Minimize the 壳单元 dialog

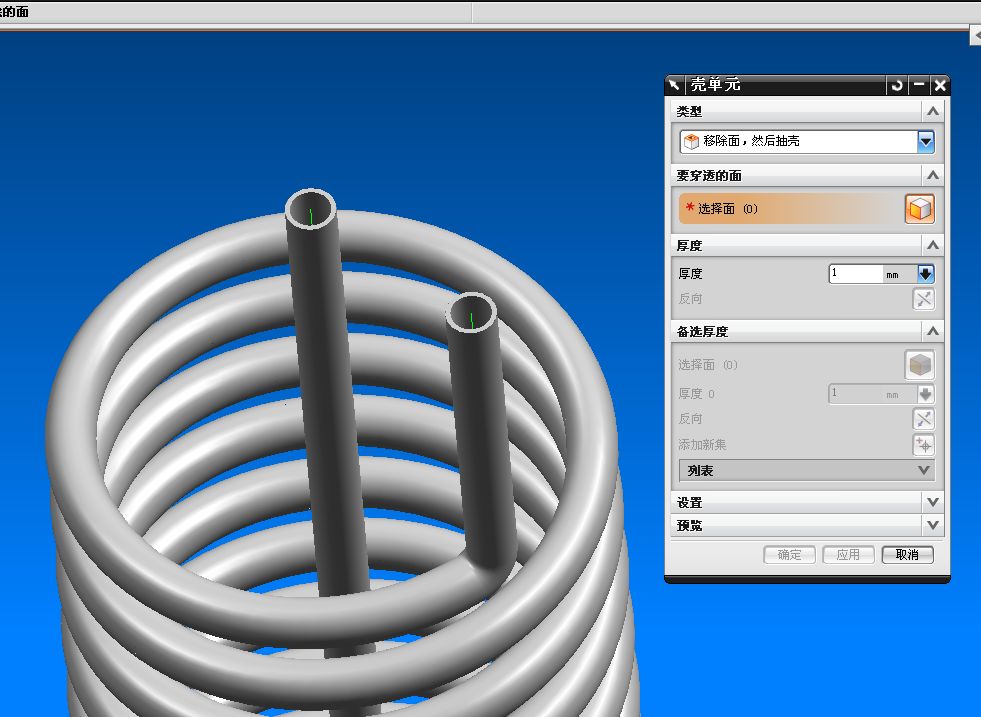918,85
